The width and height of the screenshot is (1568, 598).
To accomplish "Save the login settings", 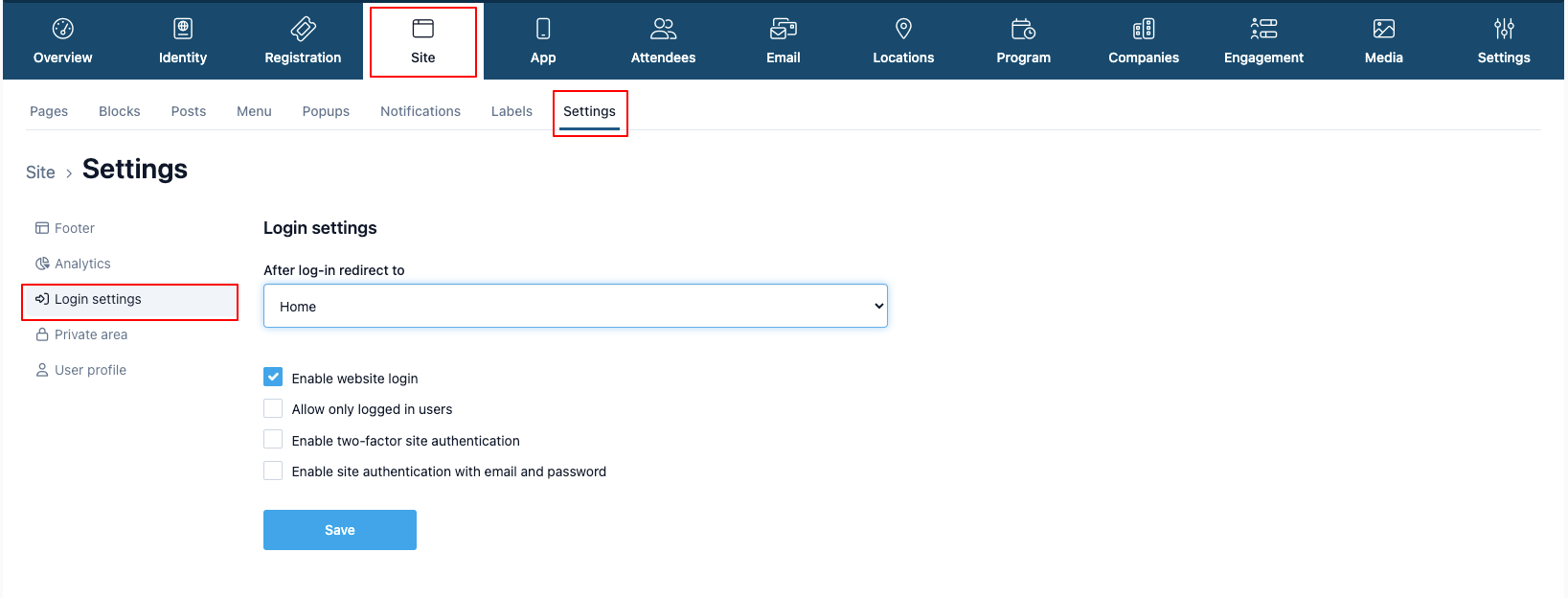I will [x=340, y=530].
